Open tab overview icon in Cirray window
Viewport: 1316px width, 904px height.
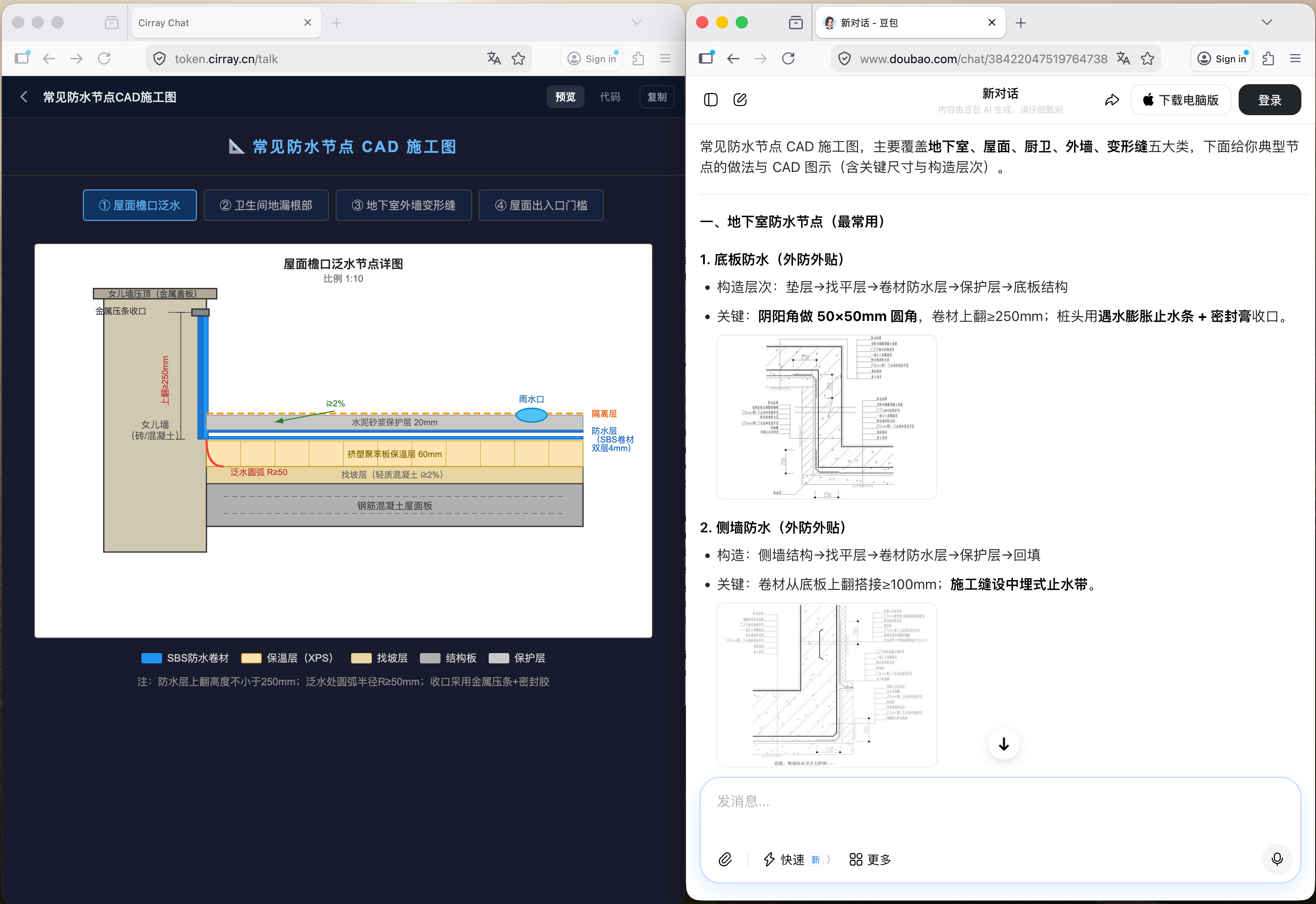(112, 23)
